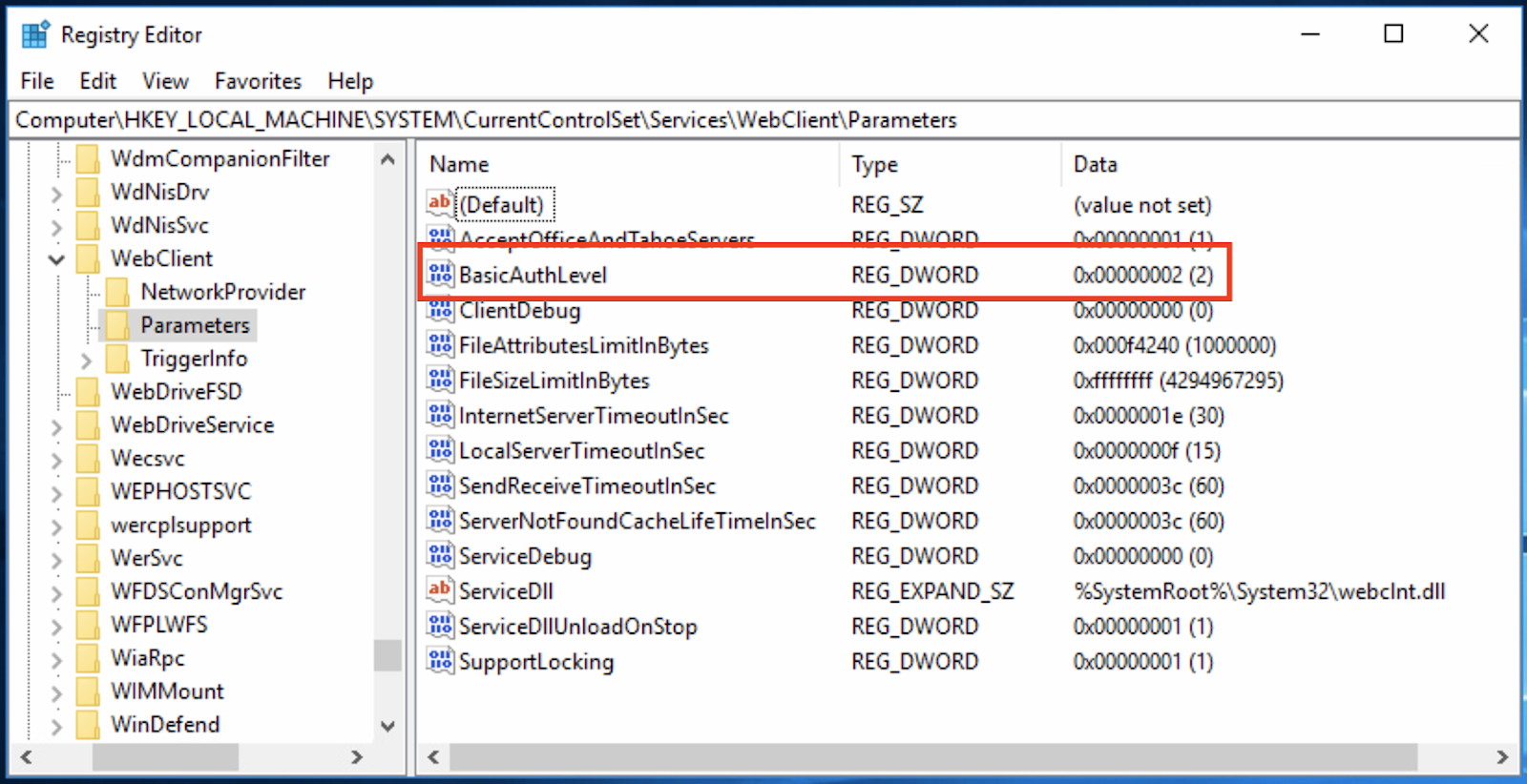Open the Favorites menu
Screen dimensions: 1527x784
[x=258, y=81]
